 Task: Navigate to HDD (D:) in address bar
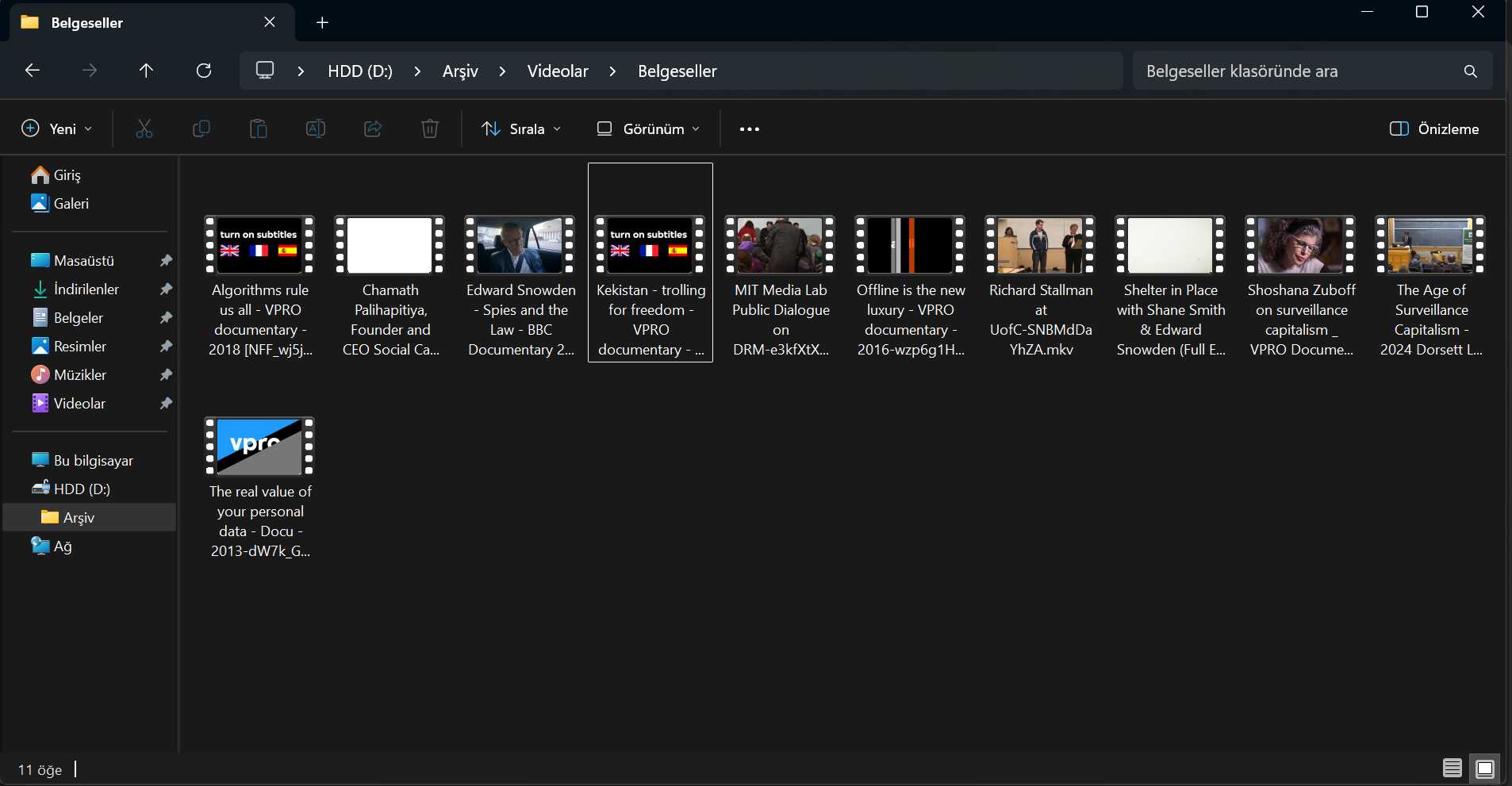click(x=360, y=71)
